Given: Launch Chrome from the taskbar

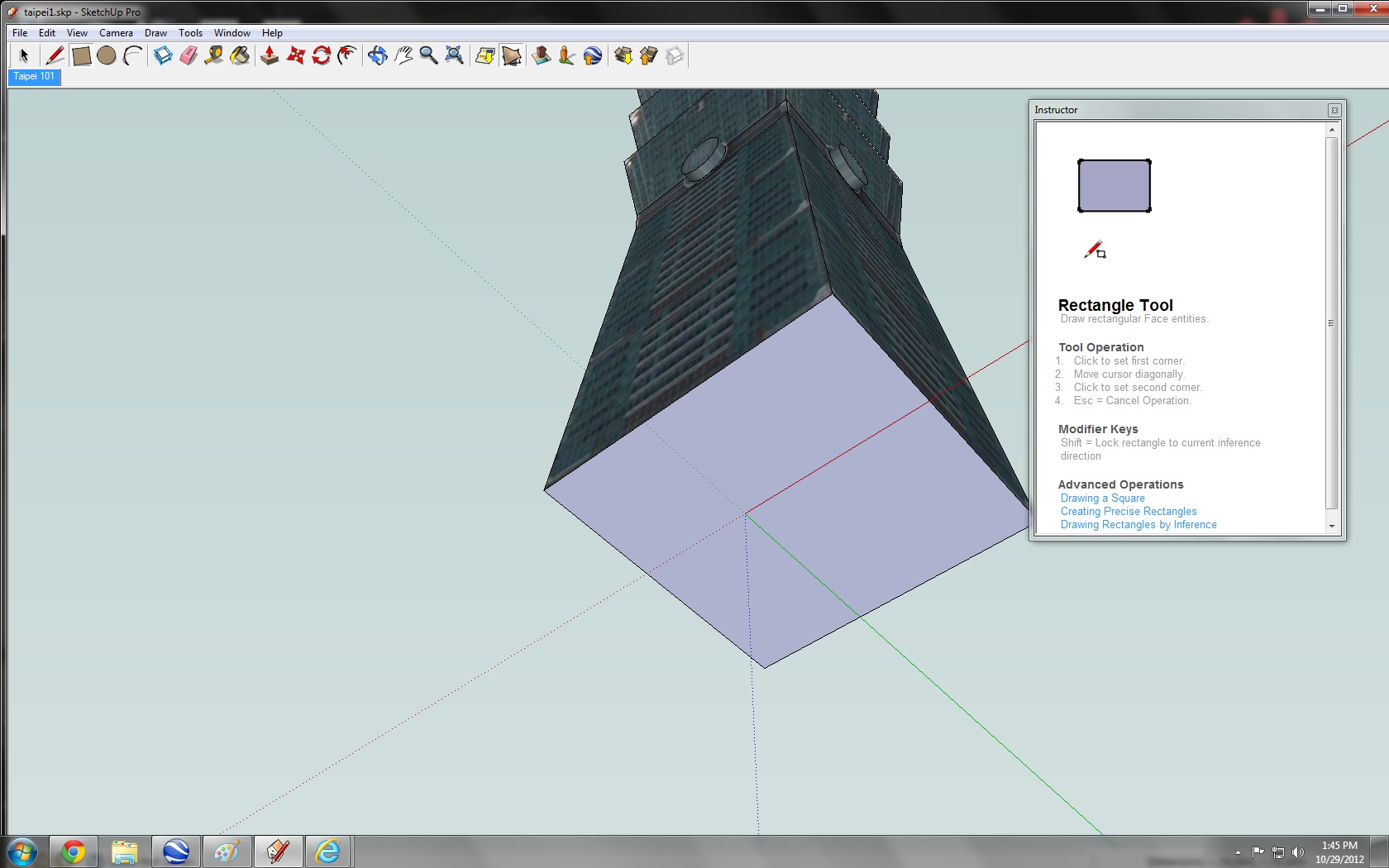Looking at the screenshot, I should coord(74,851).
